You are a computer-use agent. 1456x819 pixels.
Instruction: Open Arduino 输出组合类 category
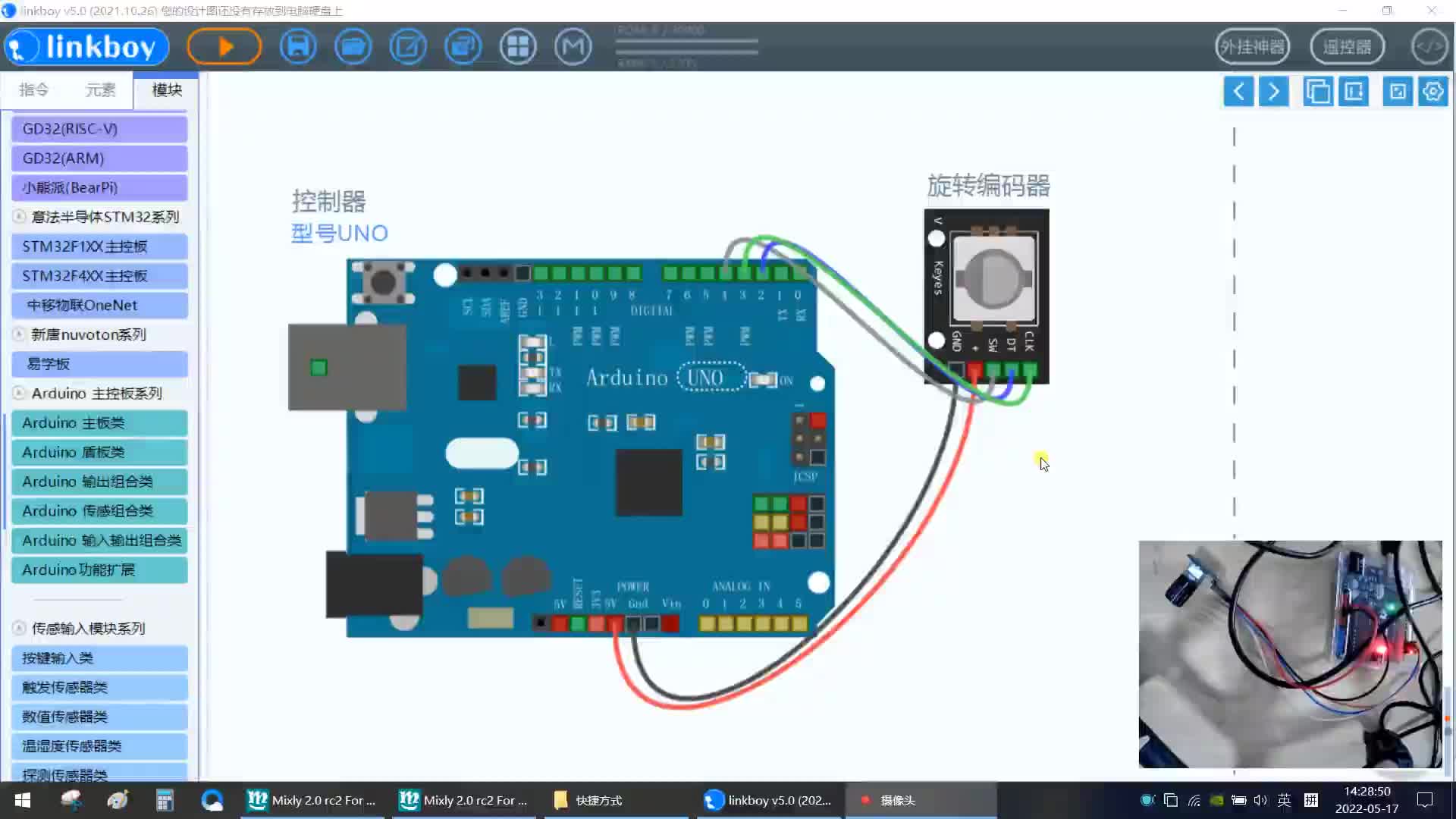click(x=99, y=482)
